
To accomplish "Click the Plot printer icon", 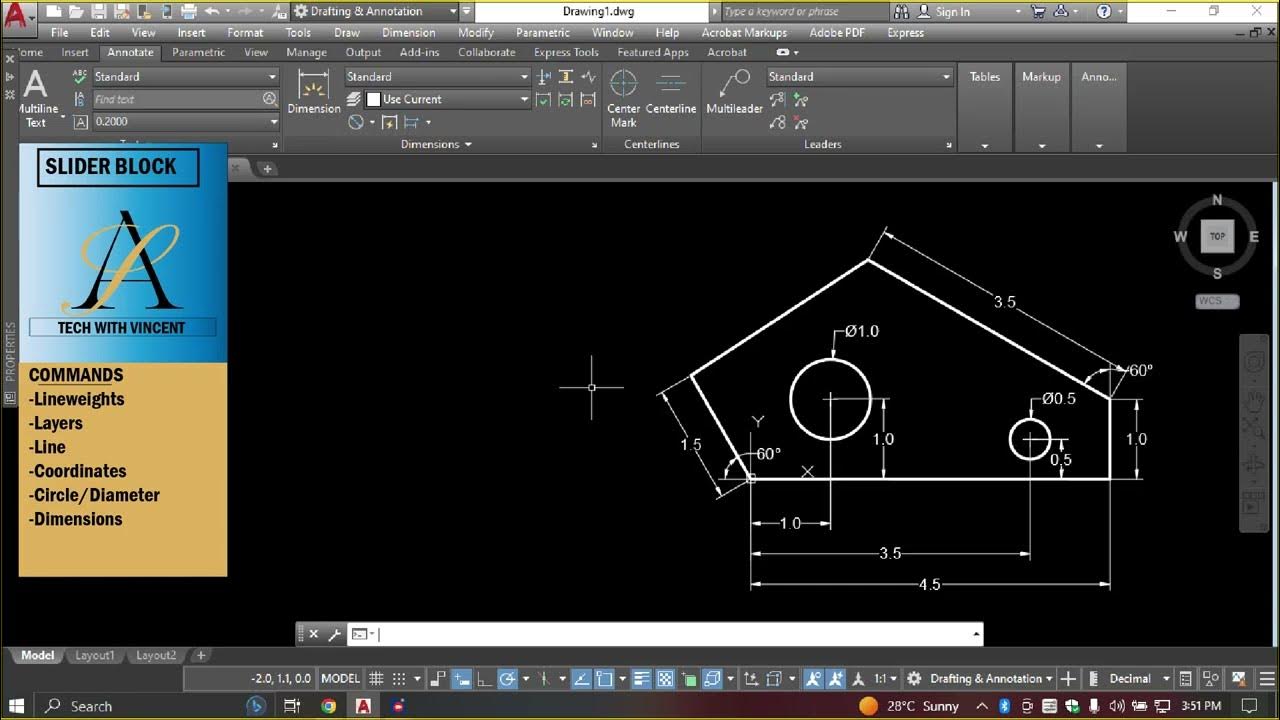I will (x=189, y=11).
